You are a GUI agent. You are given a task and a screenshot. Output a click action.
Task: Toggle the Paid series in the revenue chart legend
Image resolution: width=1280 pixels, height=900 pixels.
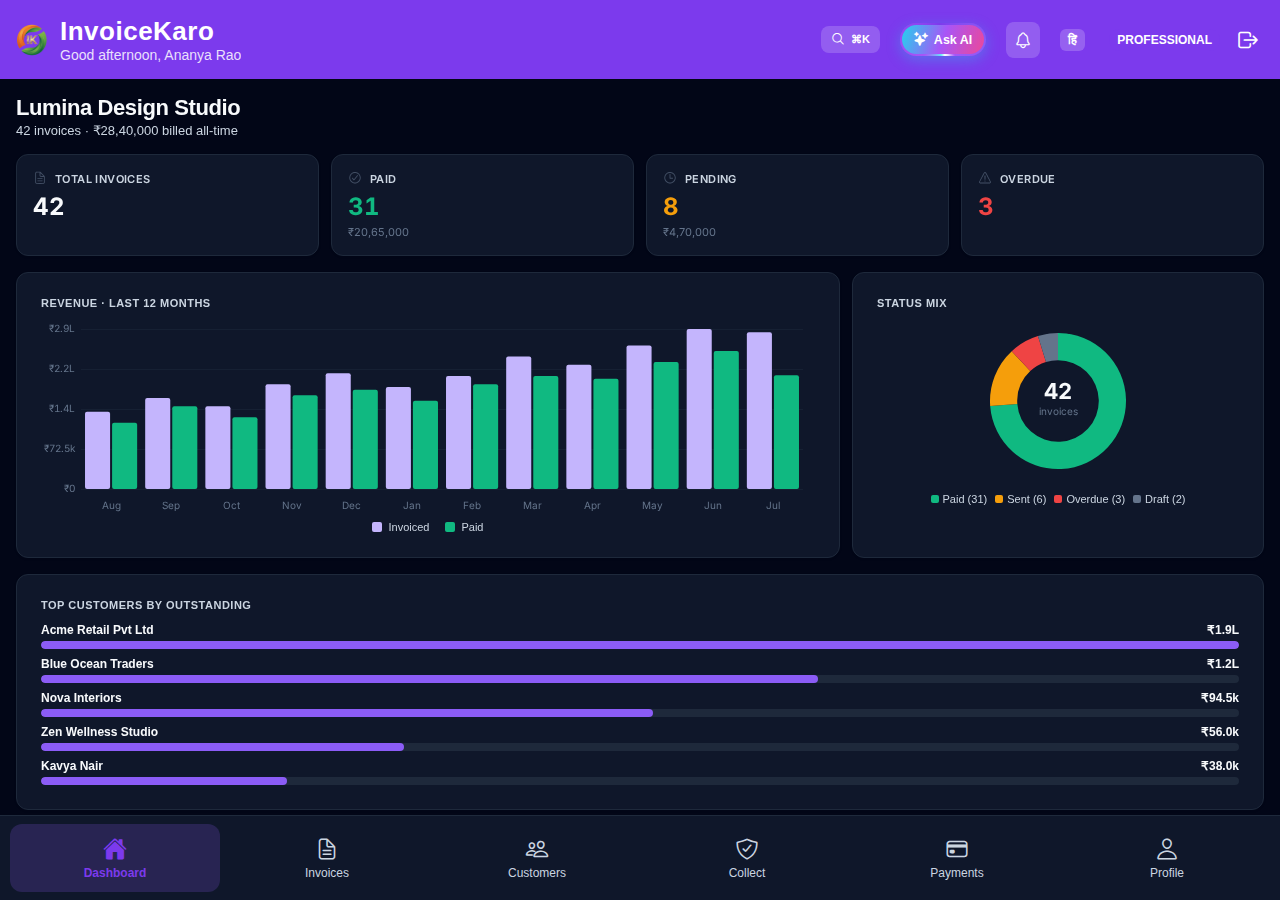(x=464, y=527)
